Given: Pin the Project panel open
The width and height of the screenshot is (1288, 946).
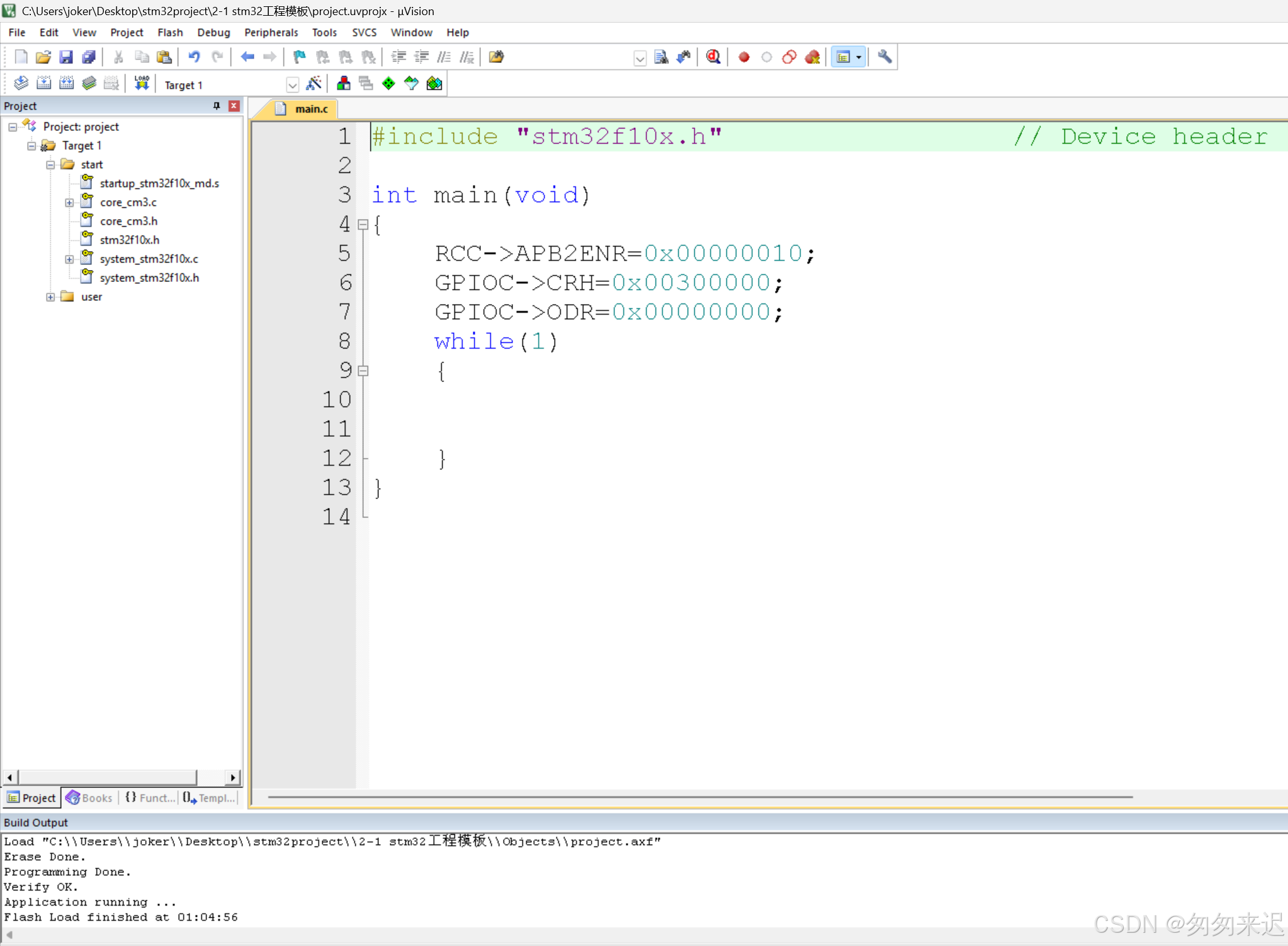Looking at the screenshot, I should 216,106.
